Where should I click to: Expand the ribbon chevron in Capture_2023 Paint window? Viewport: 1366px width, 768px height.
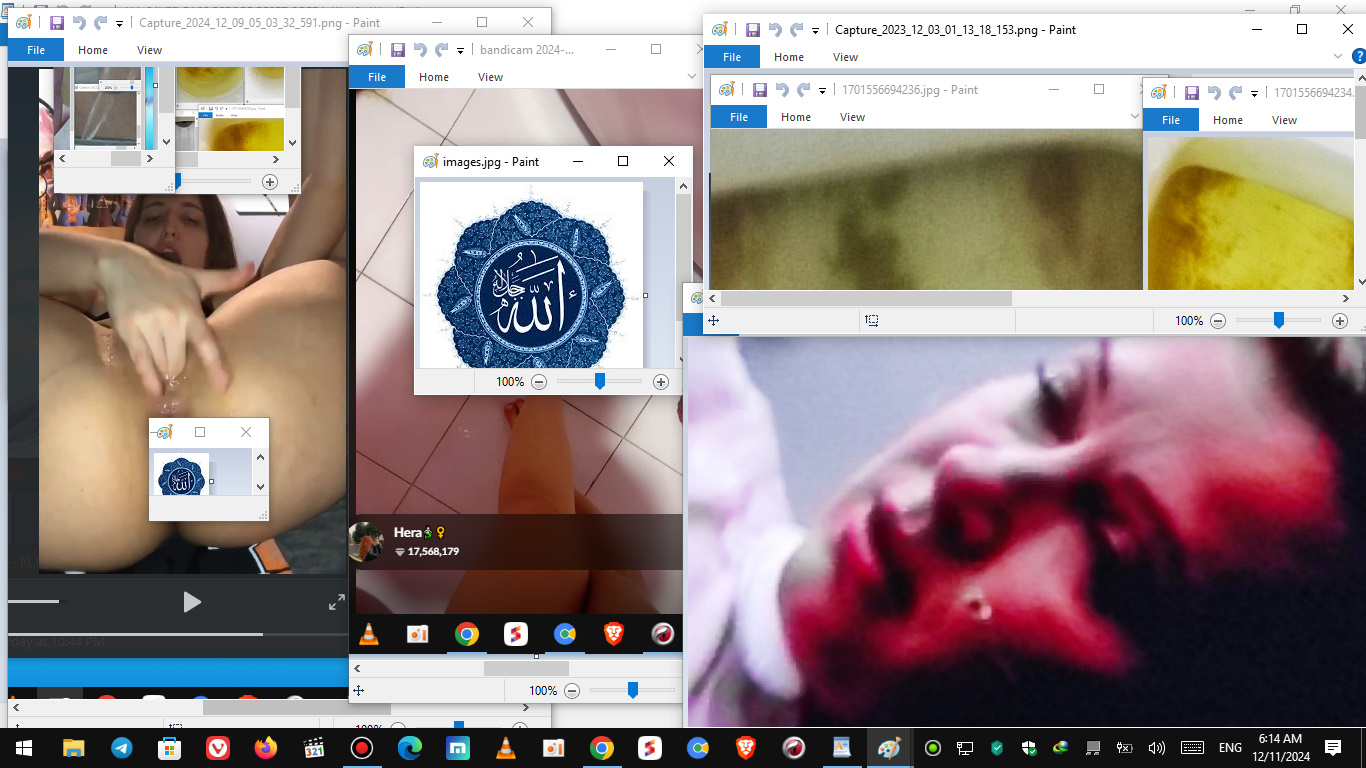pos(1339,57)
